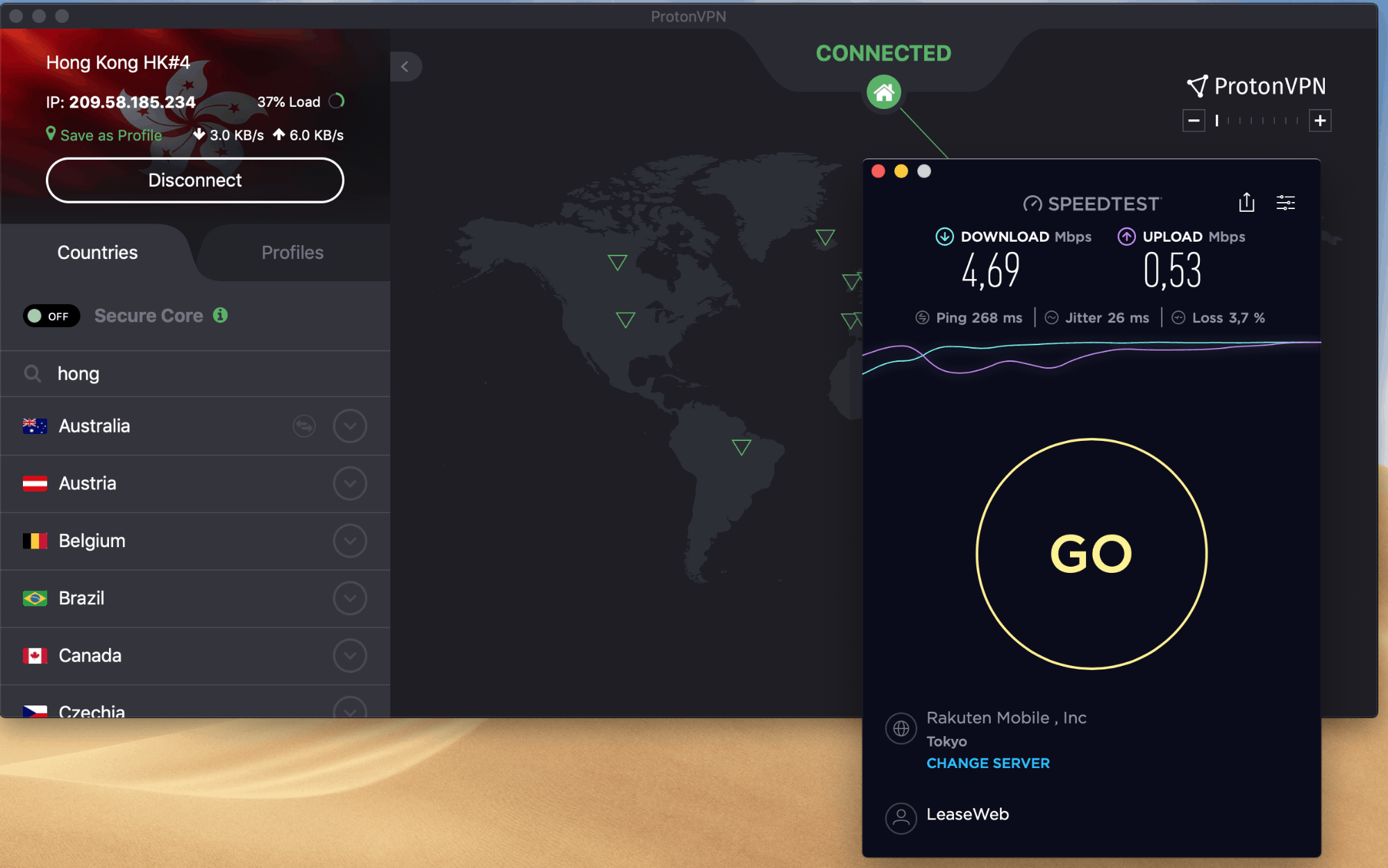The height and width of the screenshot is (868, 1388).
Task: Zoom in map with plus button
Action: [1319, 120]
